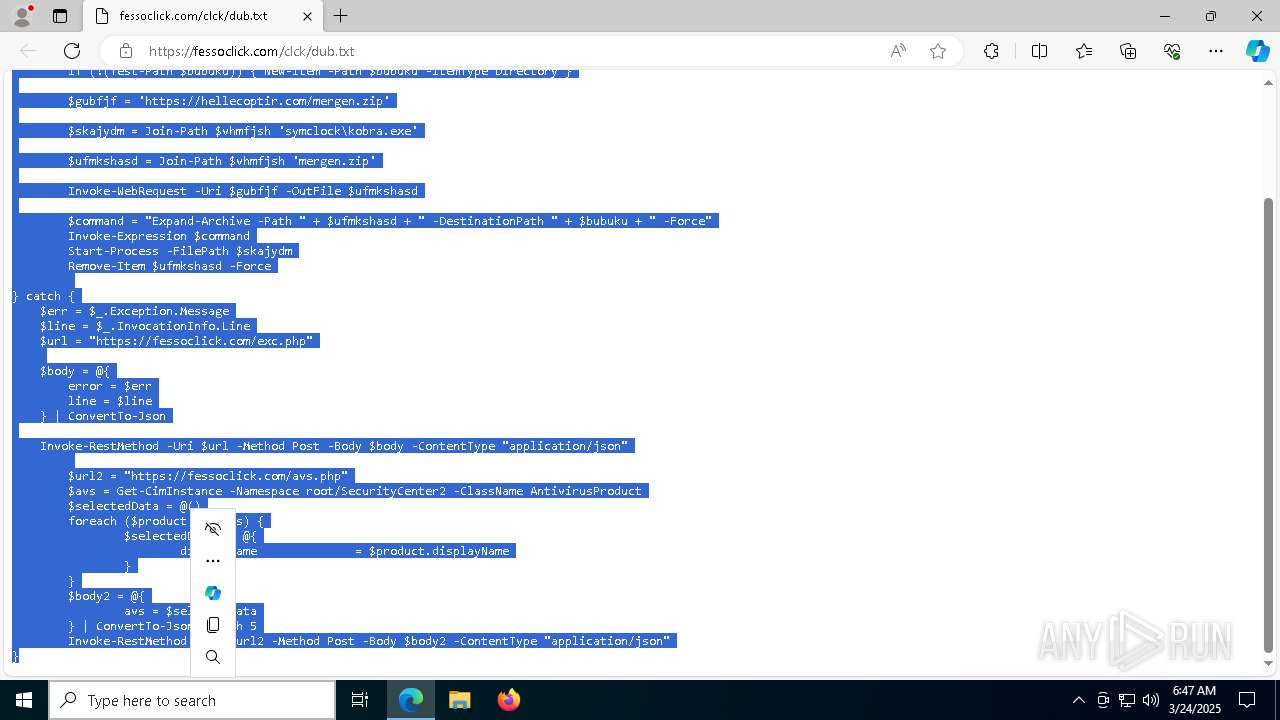Click the '| ConvertTo-Json' closing line

coord(103,416)
